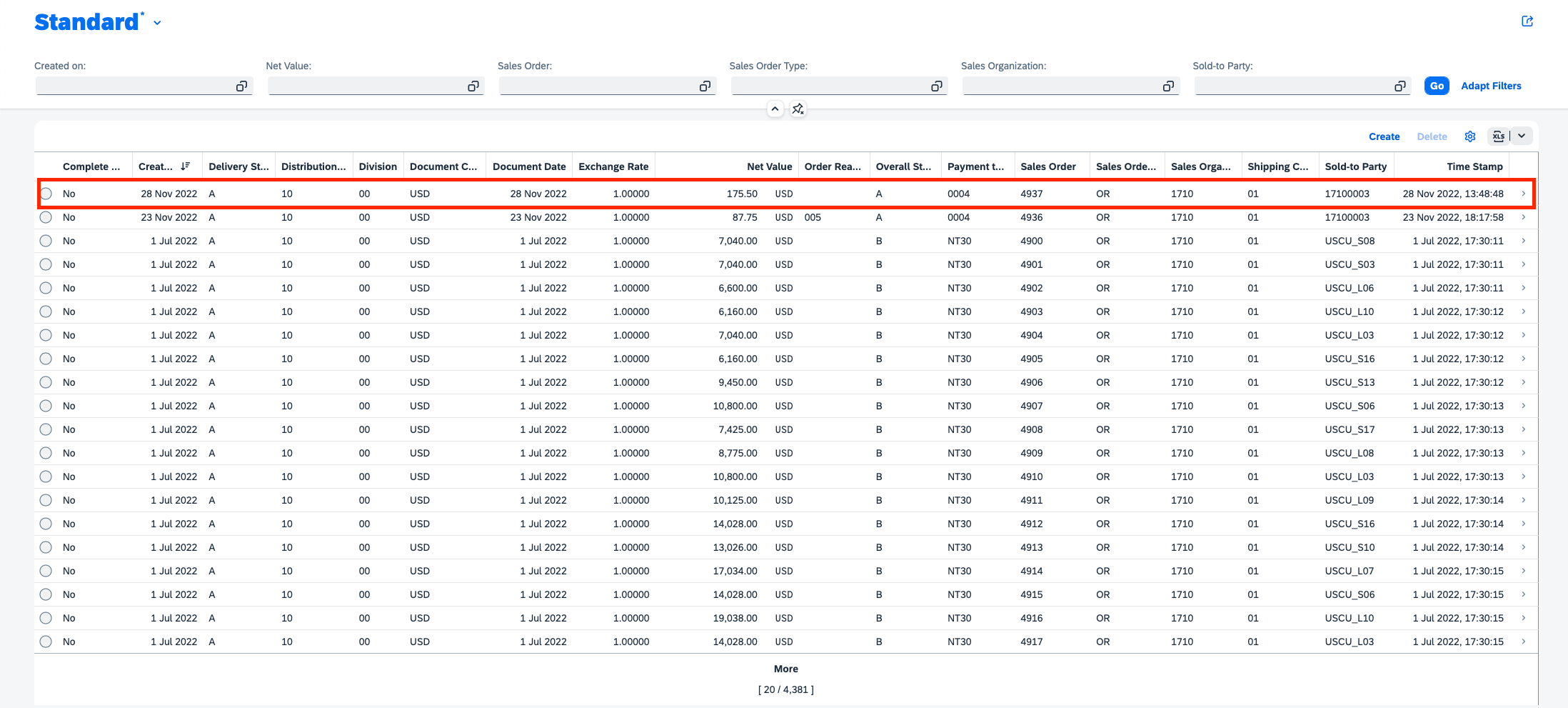Open details arrow for sales order 4917
The width and height of the screenshot is (1568, 708).
[x=1523, y=642]
